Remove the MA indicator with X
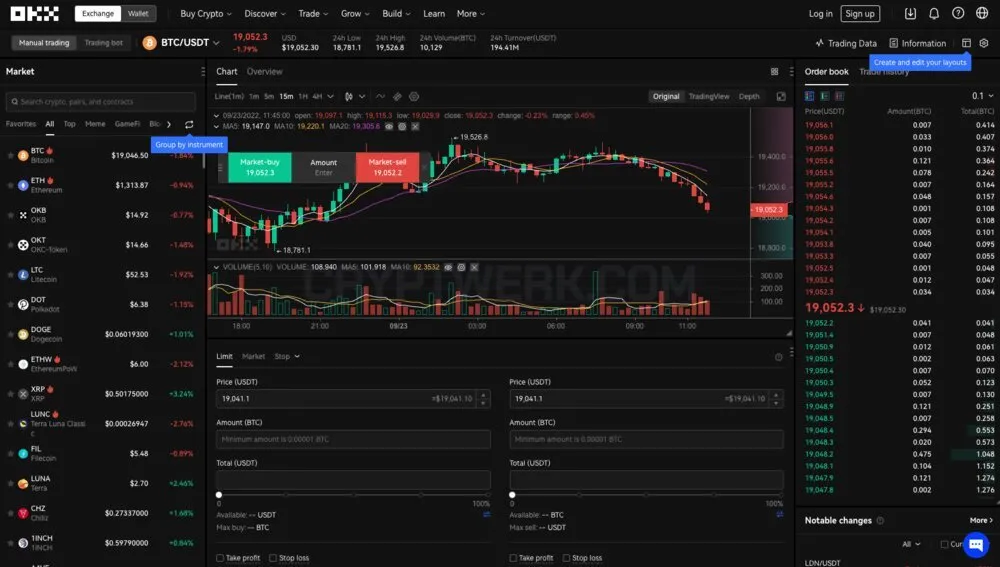1000x567 pixels. pos(415,126)
